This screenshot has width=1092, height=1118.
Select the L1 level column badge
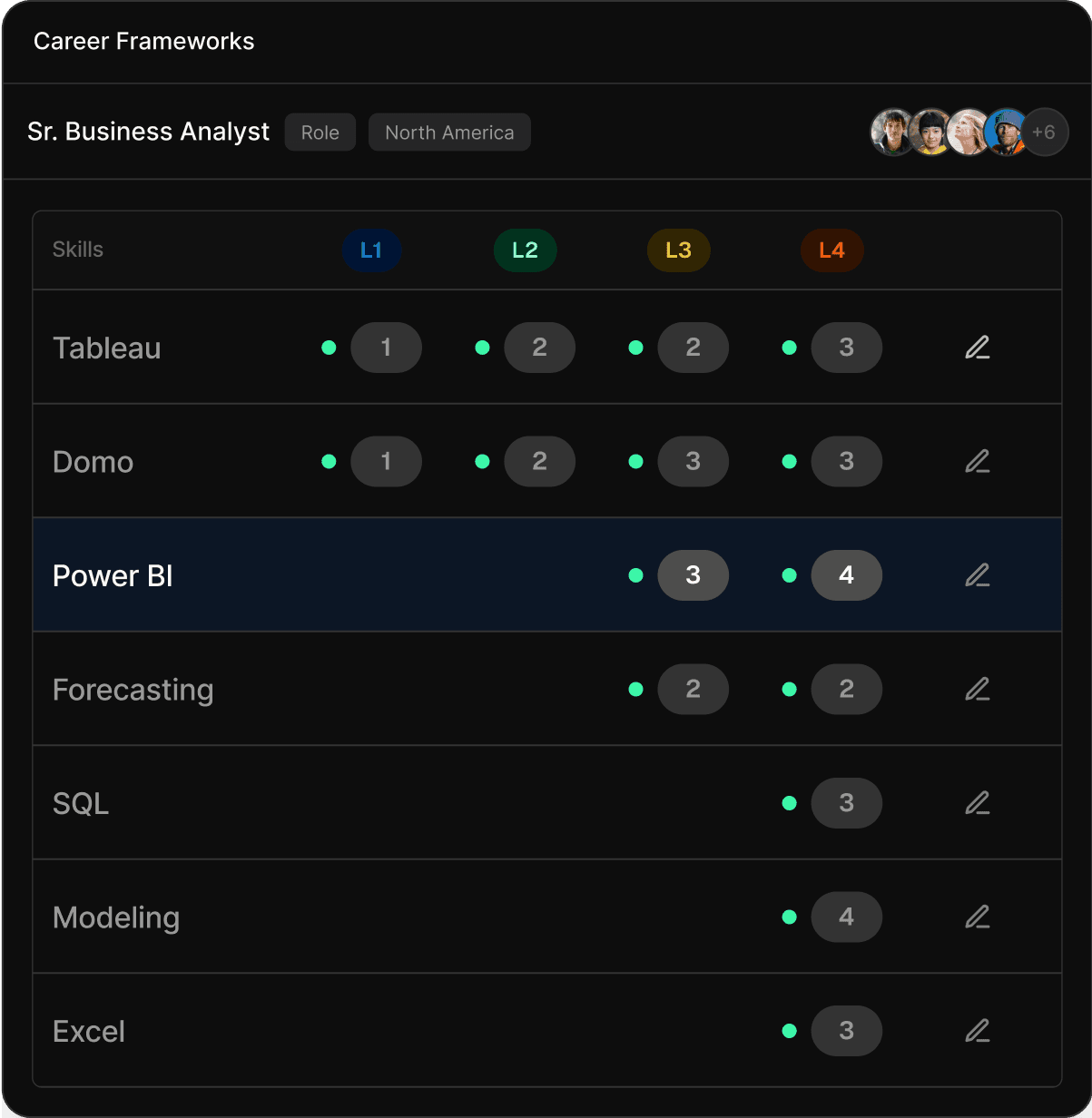pyautogui.click(x=371, y=250)
